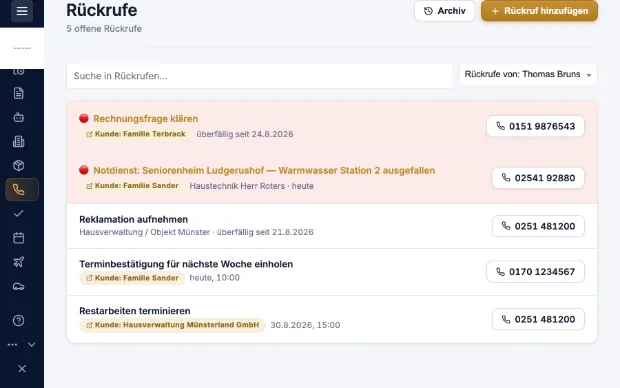The image size is (620, 388).
Task: Click the heute, 10:00 time text
Action: [214, 278]
